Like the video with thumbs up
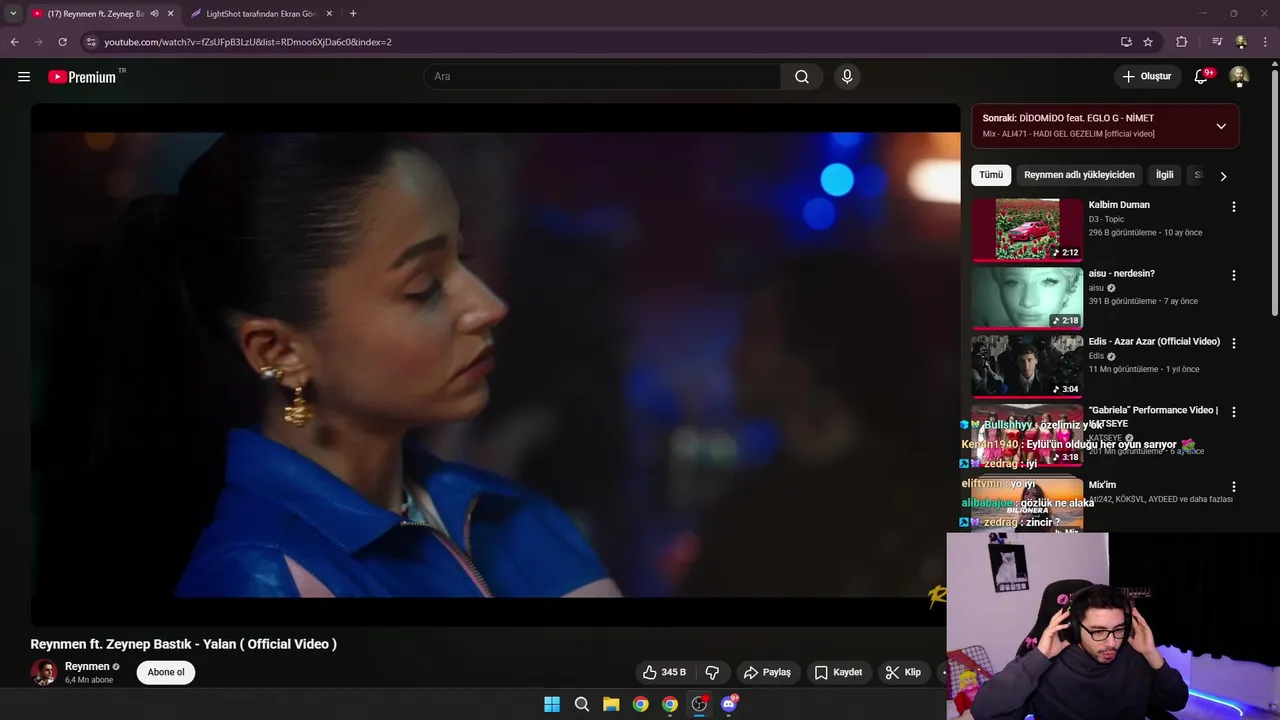This screenshot has height=720, width=1280. click(664, 673)
